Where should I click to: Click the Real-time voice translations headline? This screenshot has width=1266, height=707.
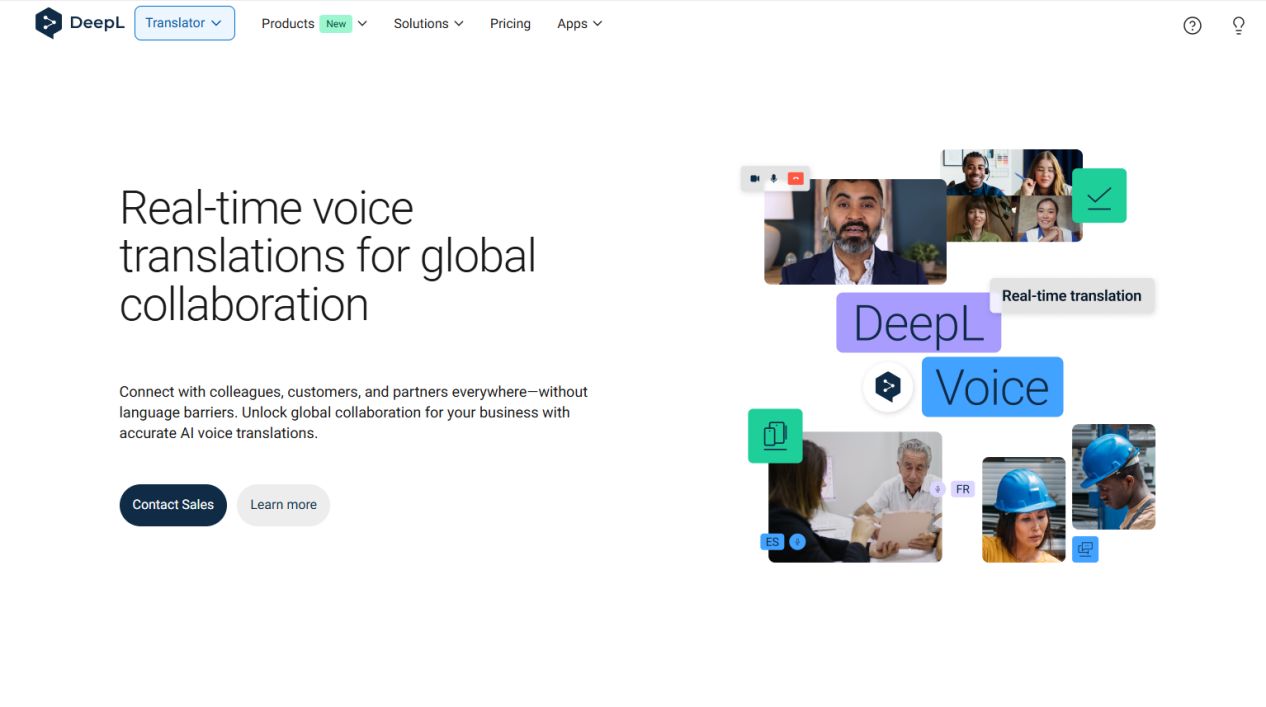[328, 256]
